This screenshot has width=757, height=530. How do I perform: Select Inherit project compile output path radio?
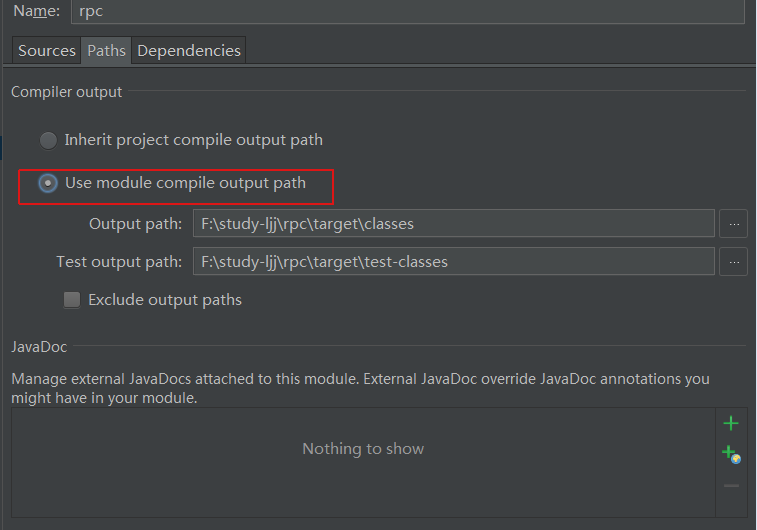tap(48, 140)
